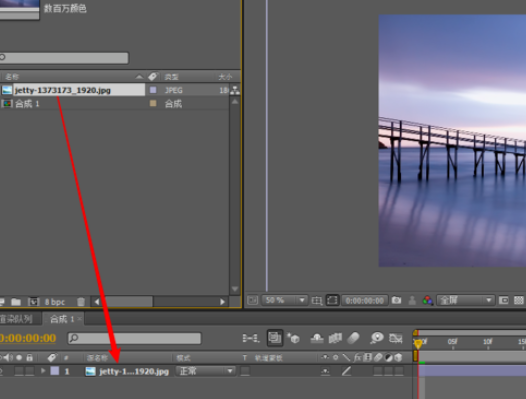Click the current time 0:00:00:00 in viewer
Image resolution: width=526 pixels, height=399 pixels.
pyautogui.click(x=365, y=300)
